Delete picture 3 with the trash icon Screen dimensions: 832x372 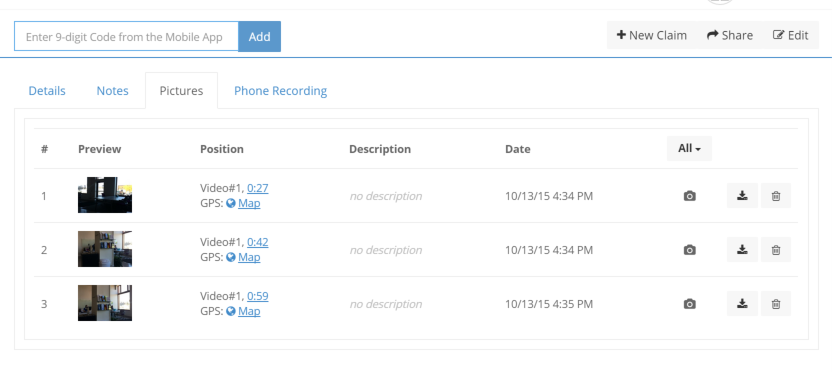[x=776, y=304]
